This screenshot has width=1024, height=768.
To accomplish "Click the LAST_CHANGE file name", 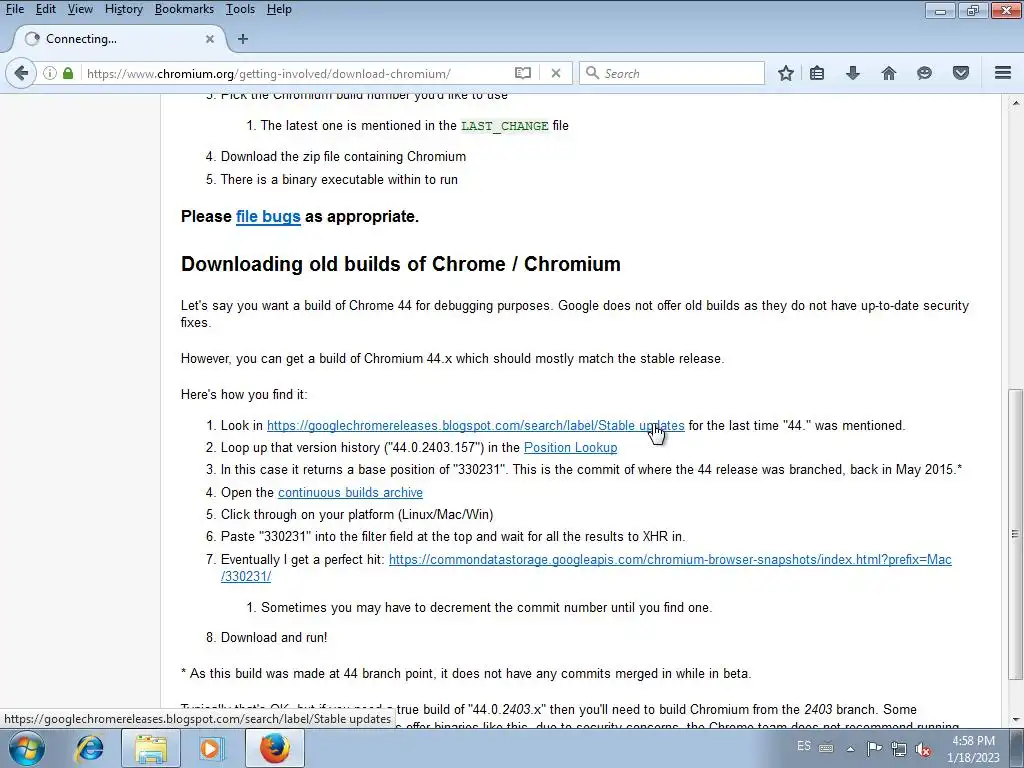I will click(505, 126).
